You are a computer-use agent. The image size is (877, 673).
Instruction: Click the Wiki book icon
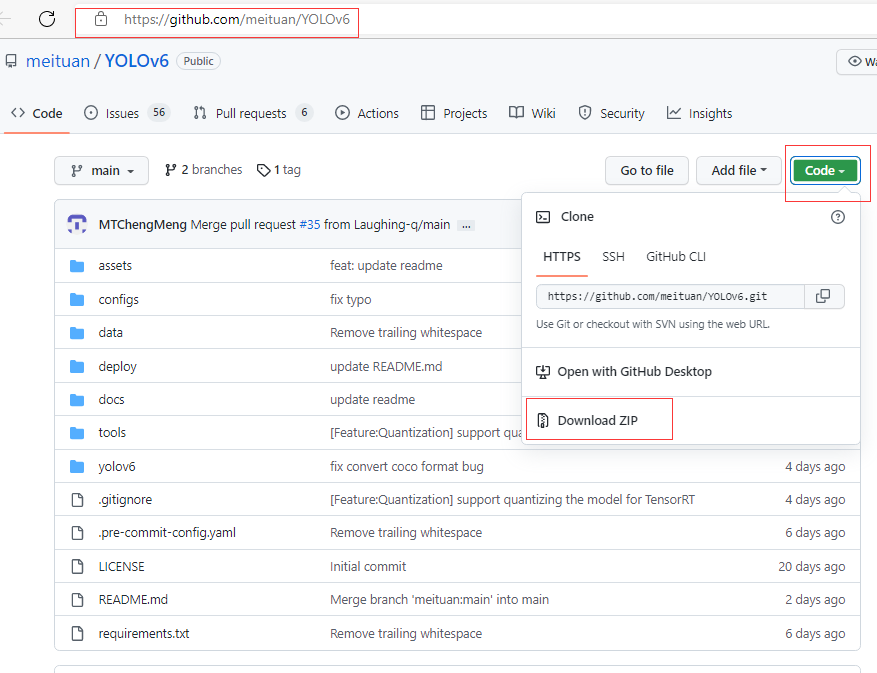[x=516, y=113]
